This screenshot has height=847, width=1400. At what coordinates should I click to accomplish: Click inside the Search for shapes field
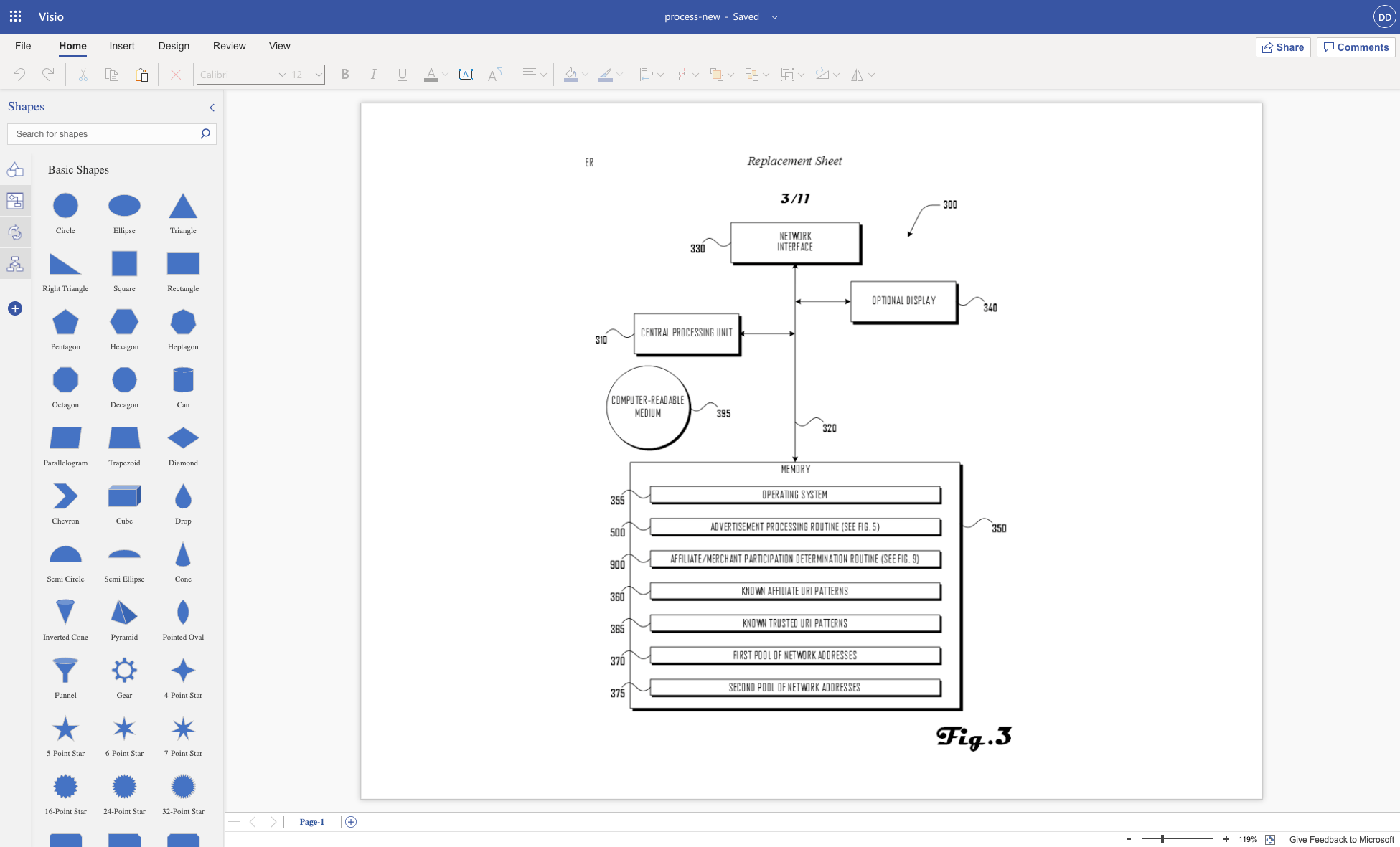pos(100,133)
